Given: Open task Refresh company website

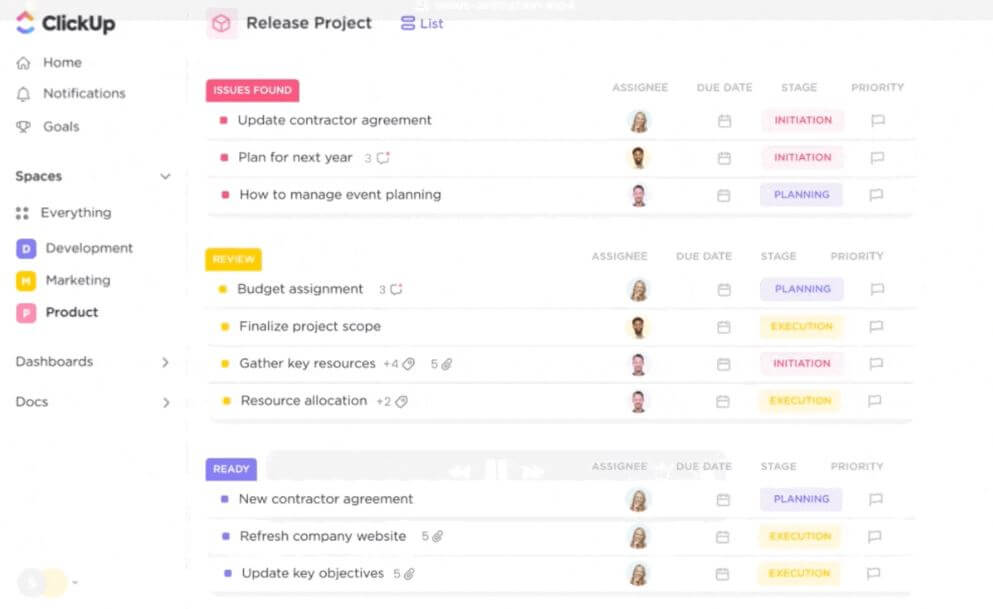Looking at the screenshot, I should (x=322, y=536).
